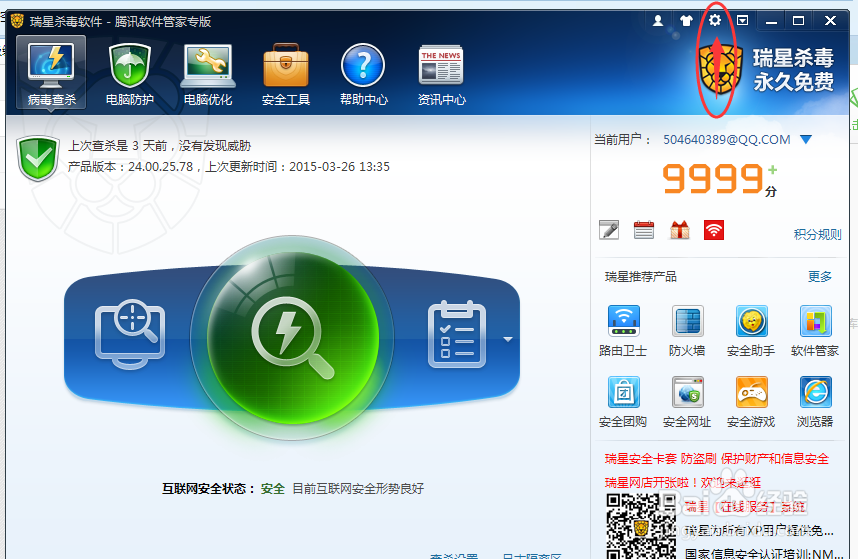Click the 瑞星安全卡套 red promo link
858x559 pixels.
point(717,458)
